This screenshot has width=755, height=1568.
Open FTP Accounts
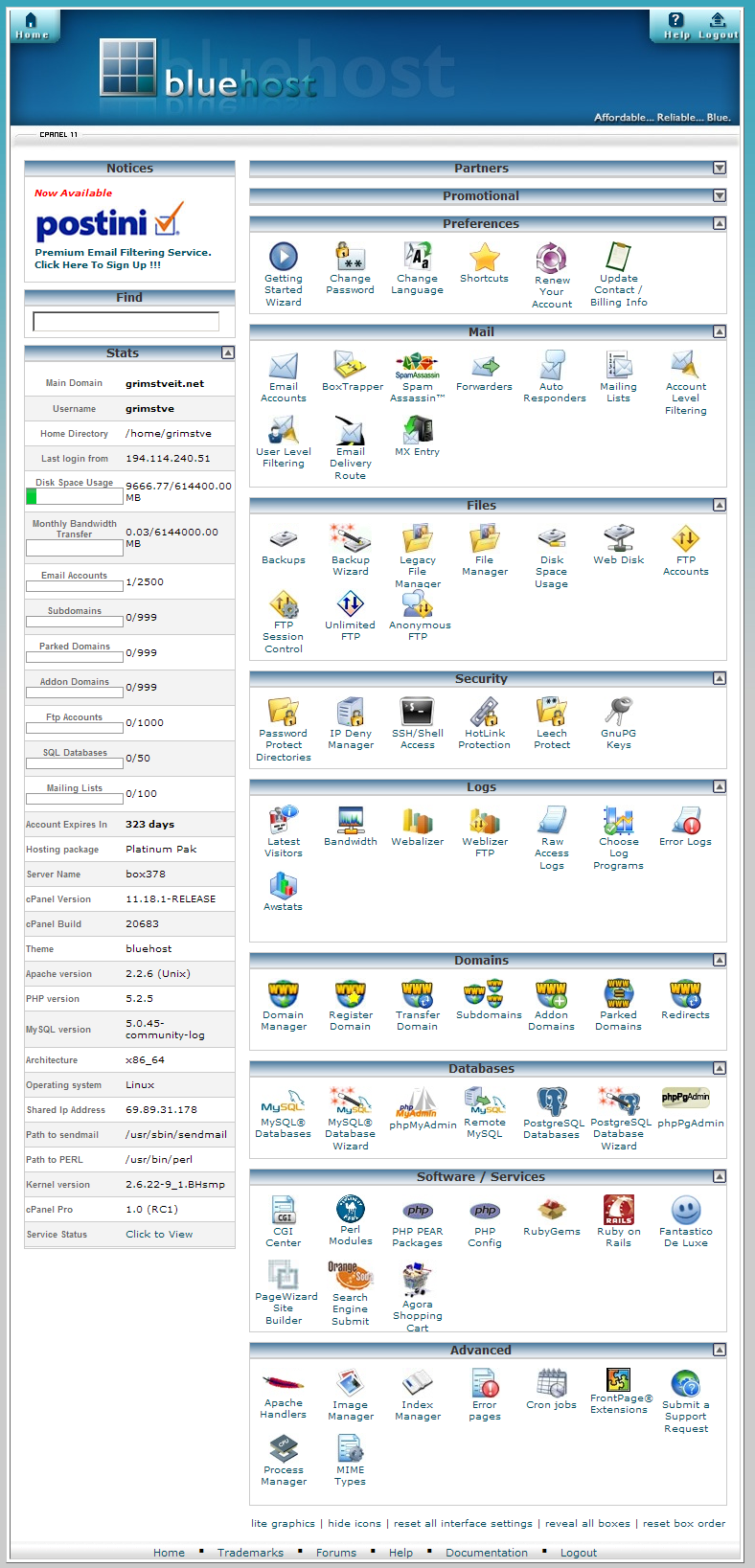click(686, 551)
